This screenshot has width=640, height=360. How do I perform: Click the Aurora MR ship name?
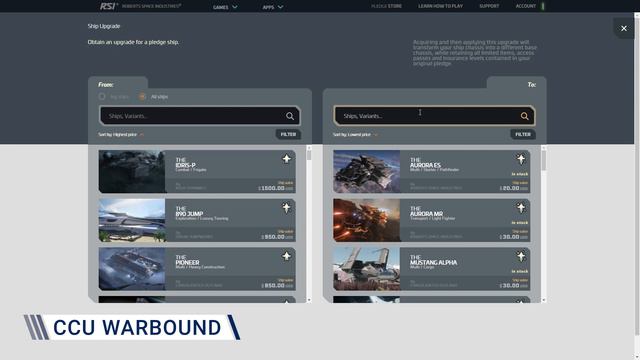(427, 213)
